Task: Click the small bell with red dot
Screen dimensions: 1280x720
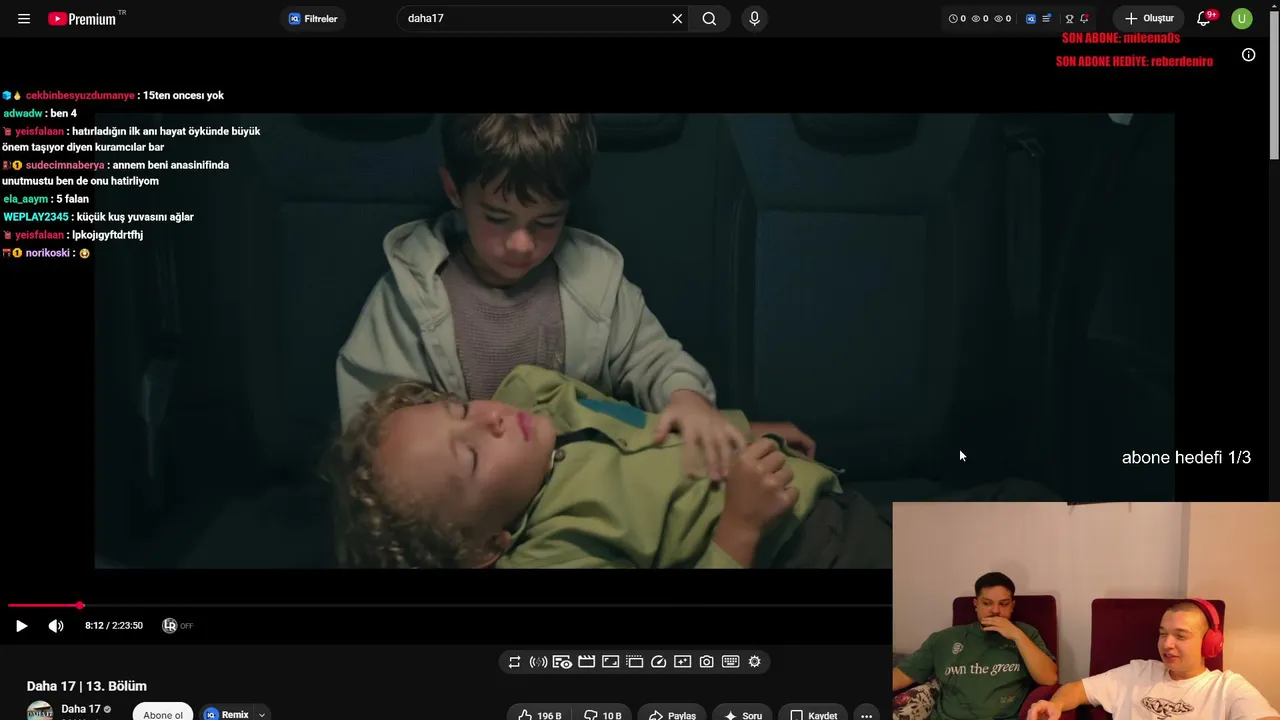Action: (x=1084, y=18)
